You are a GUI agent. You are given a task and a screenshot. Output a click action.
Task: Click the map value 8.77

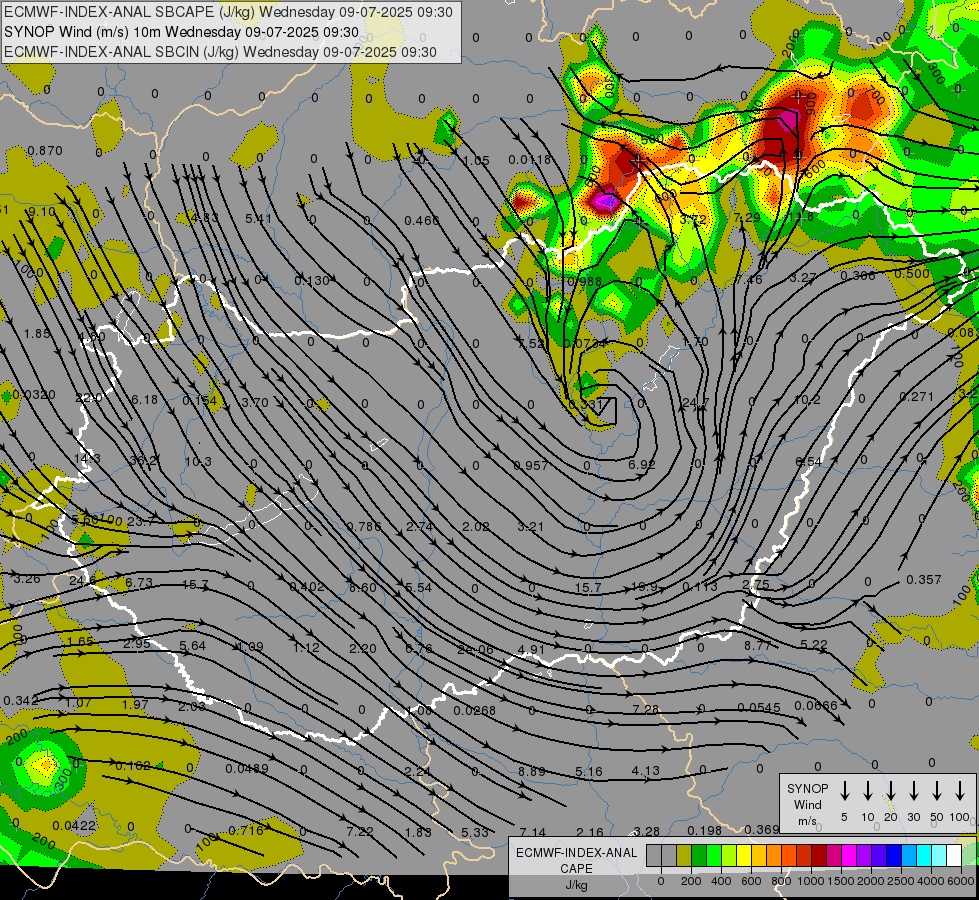(757, 646)
